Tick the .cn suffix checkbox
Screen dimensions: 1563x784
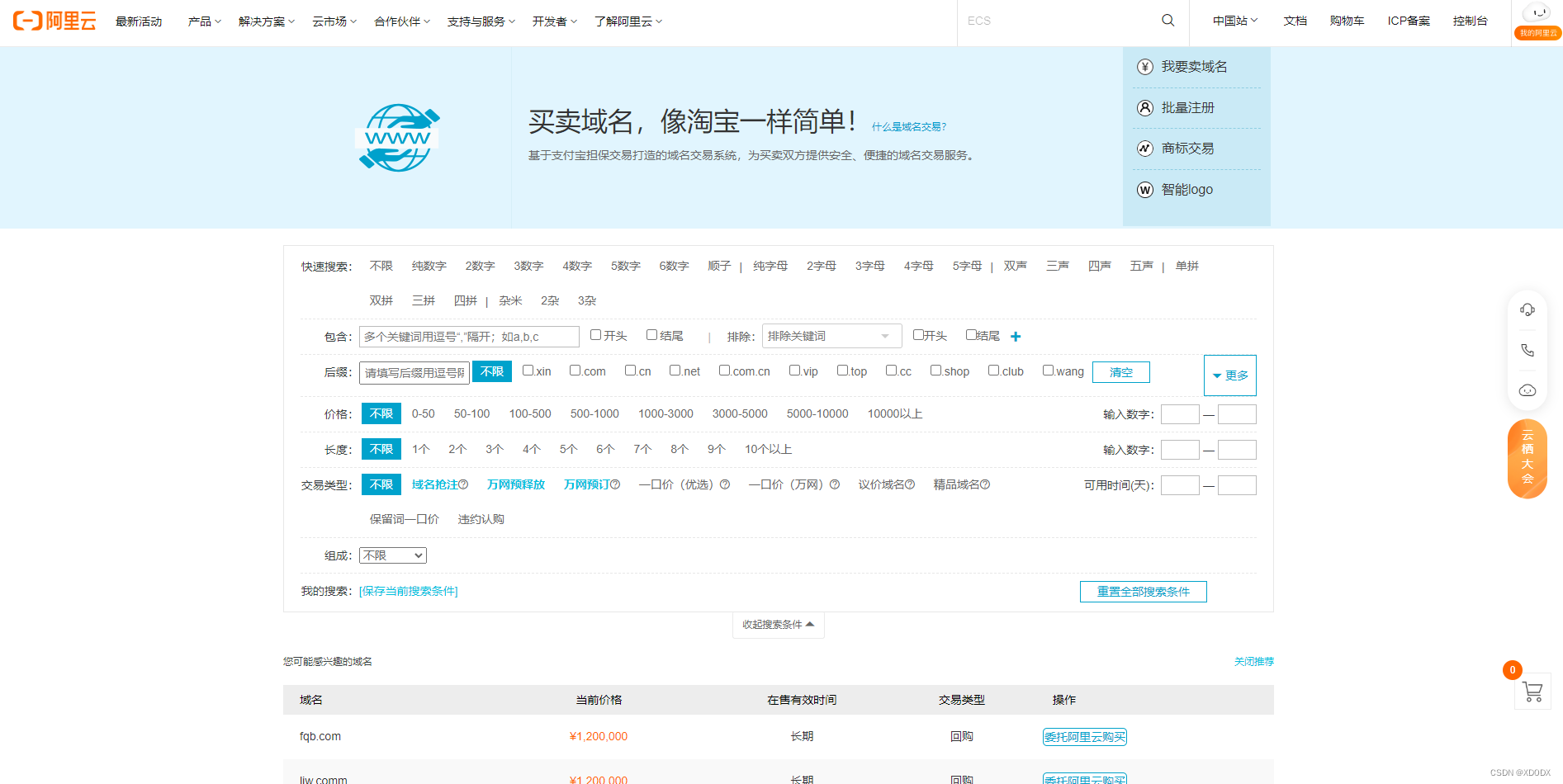(630, 371)
